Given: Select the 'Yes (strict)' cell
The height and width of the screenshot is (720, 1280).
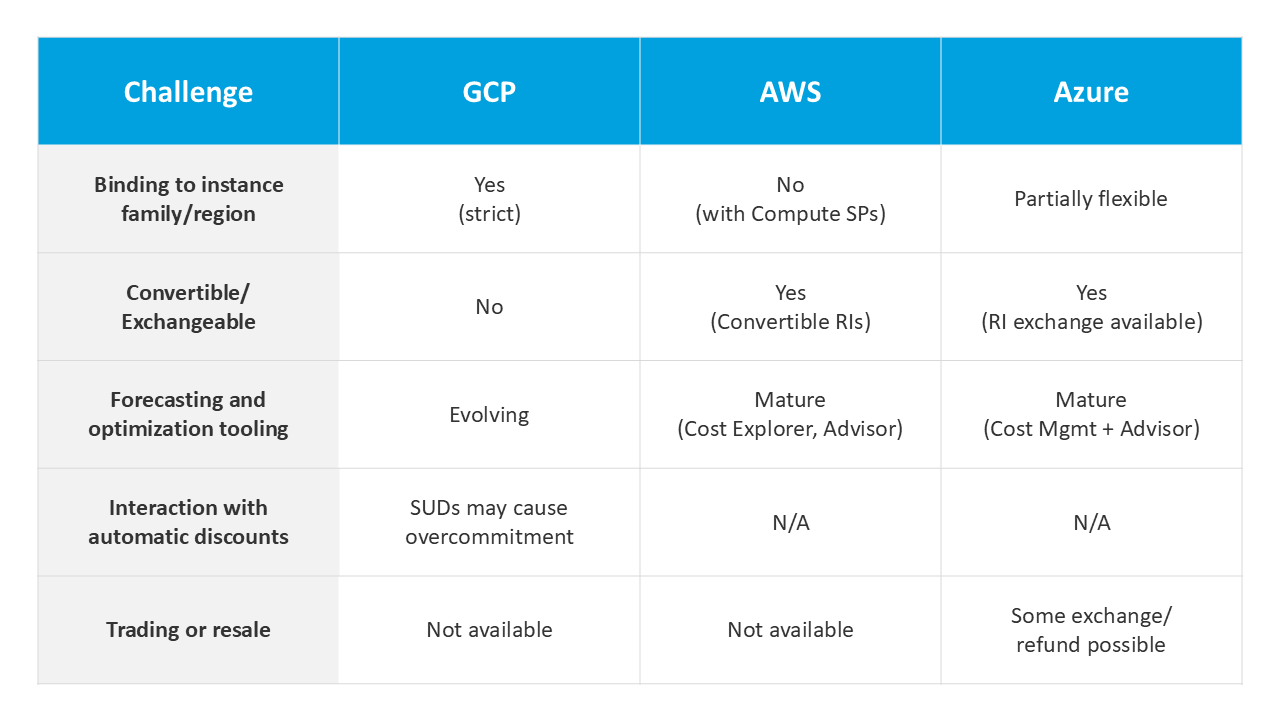Looking at the screenshot, I should [x=489, y=199].
